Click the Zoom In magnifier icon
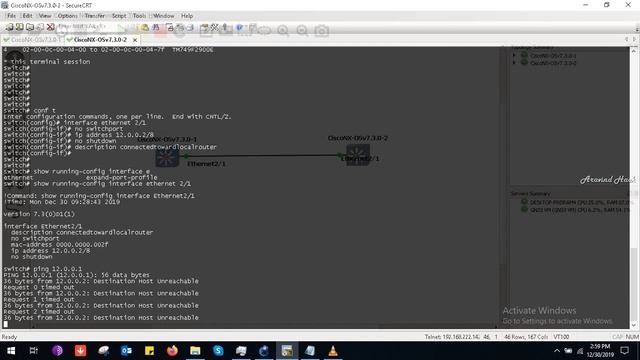 (x=282, y=31)
